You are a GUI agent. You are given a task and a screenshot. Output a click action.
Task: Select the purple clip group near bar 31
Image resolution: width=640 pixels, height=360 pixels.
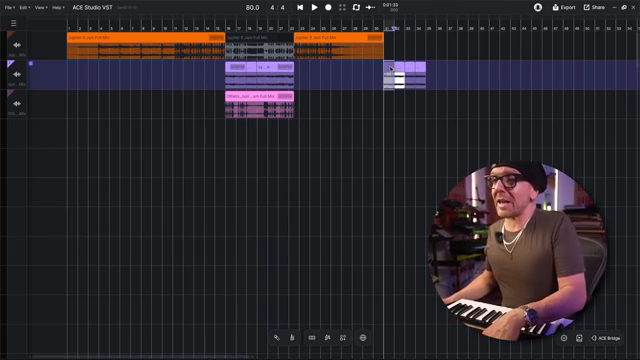pyautogui.click(x=404, y=75)
